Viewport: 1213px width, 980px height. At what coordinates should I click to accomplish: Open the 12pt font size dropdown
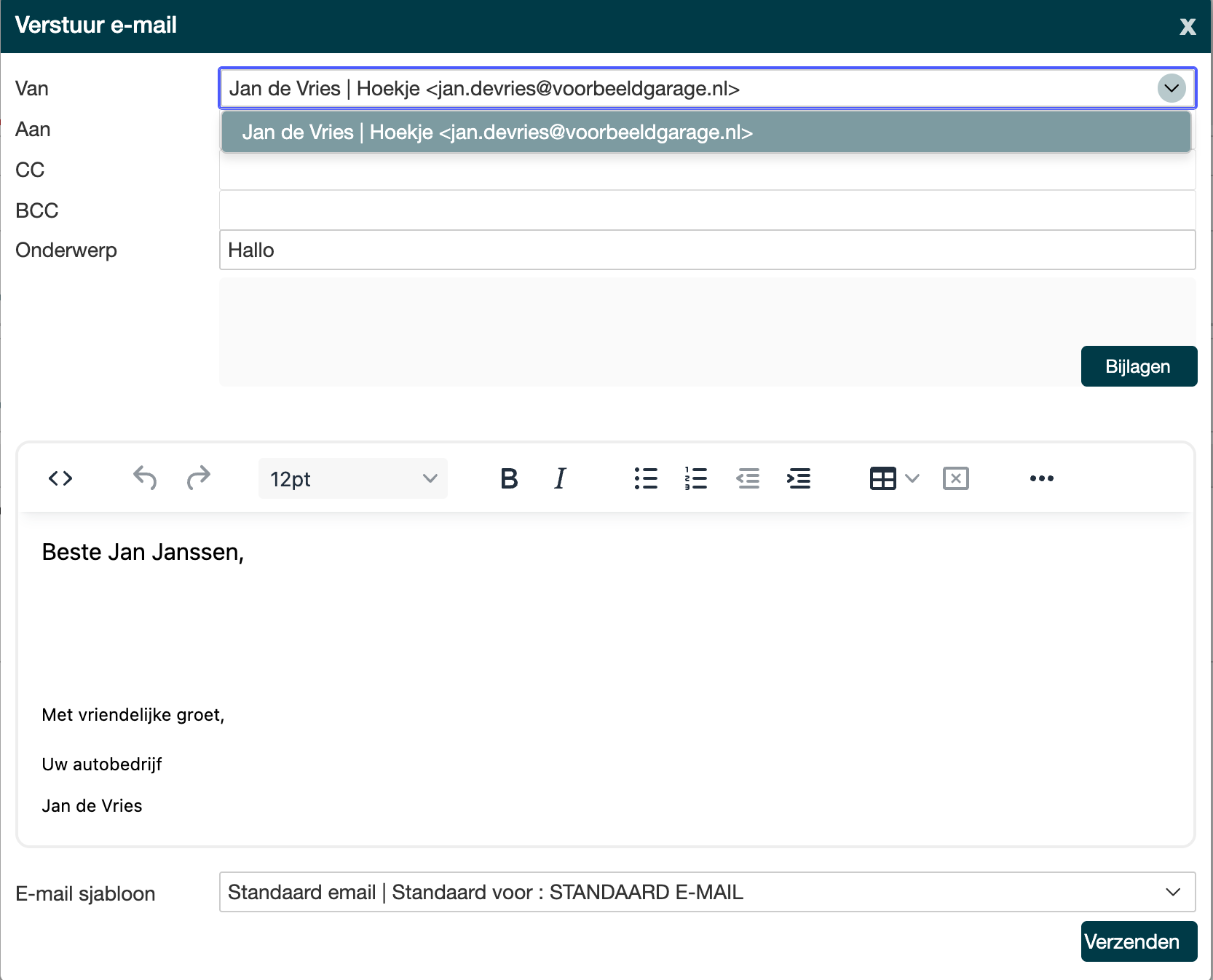pyautogui.click(x=353, y=479)
